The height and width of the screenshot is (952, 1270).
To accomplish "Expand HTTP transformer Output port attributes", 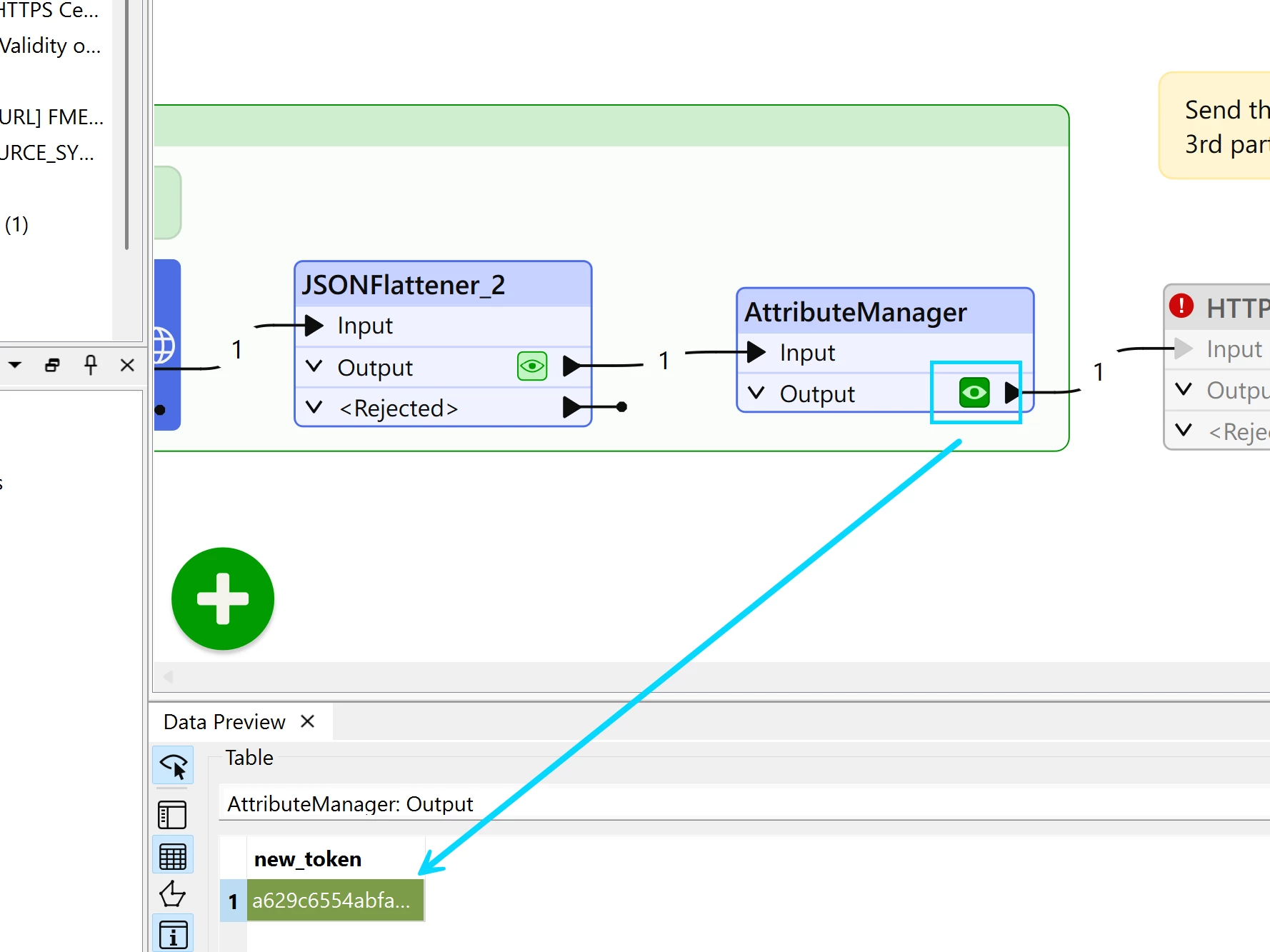I will [1184, 389].
